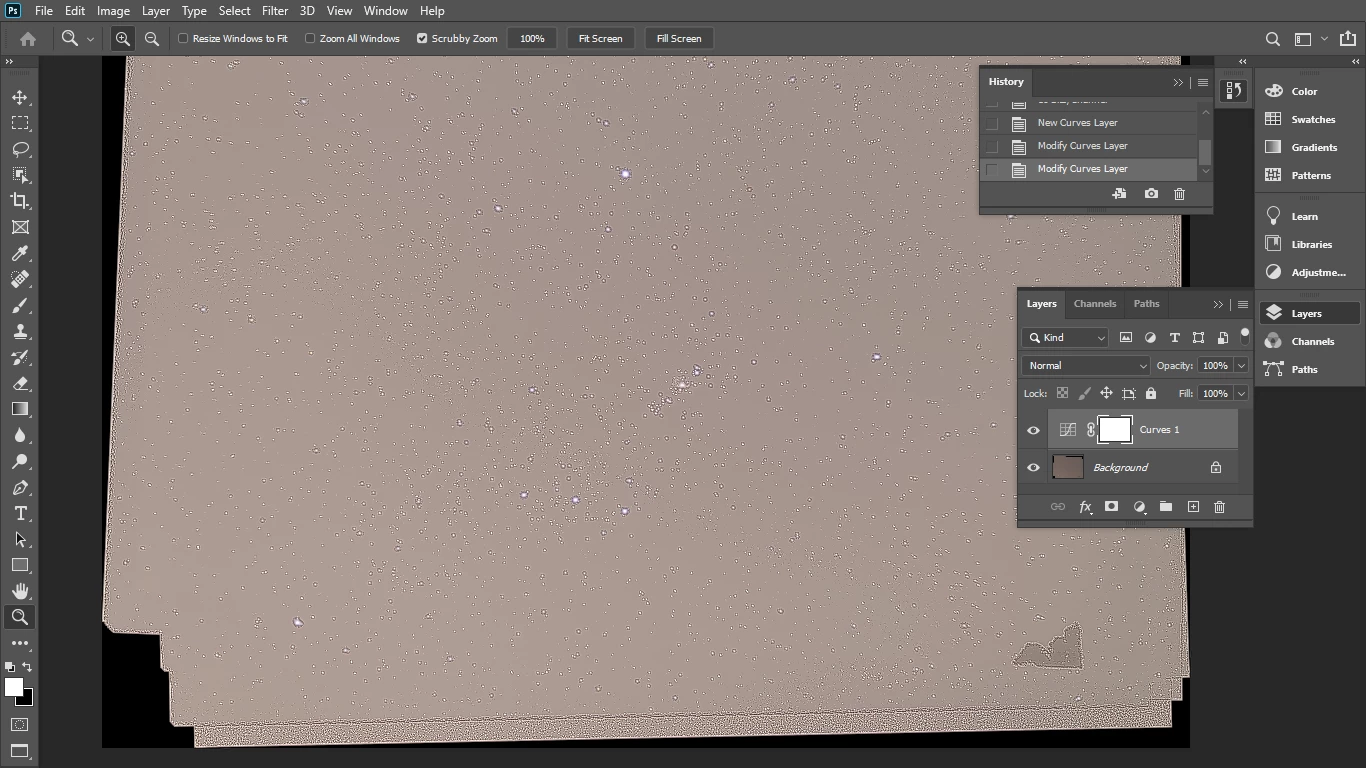Toggle lock transparent pixels
The height and width of the screenshot is (768, 1366).
click(1063, 393)
